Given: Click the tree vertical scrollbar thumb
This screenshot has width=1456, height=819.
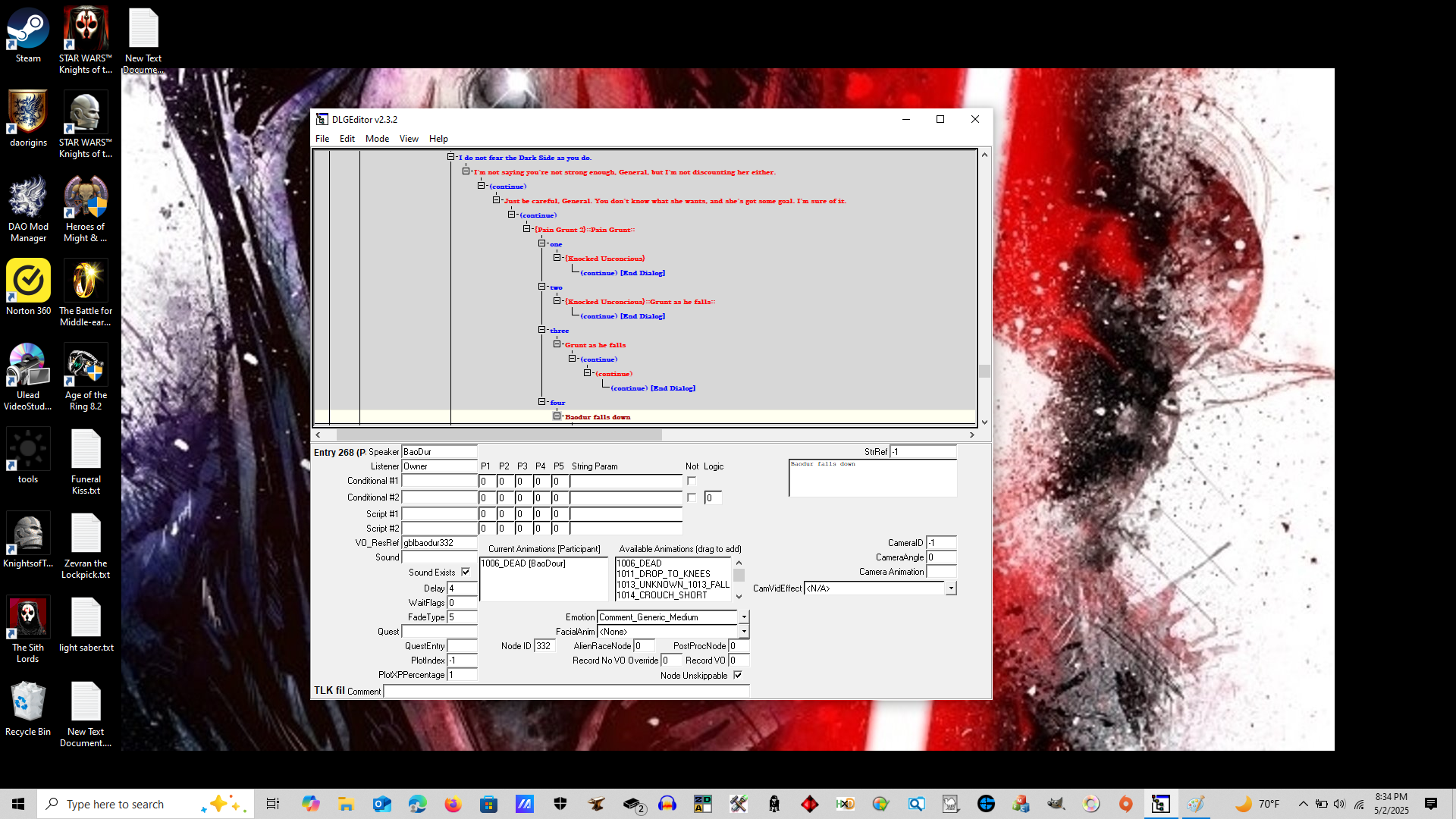Looking at the screenshot, I should pyautogui.click(x=984, y=371).
